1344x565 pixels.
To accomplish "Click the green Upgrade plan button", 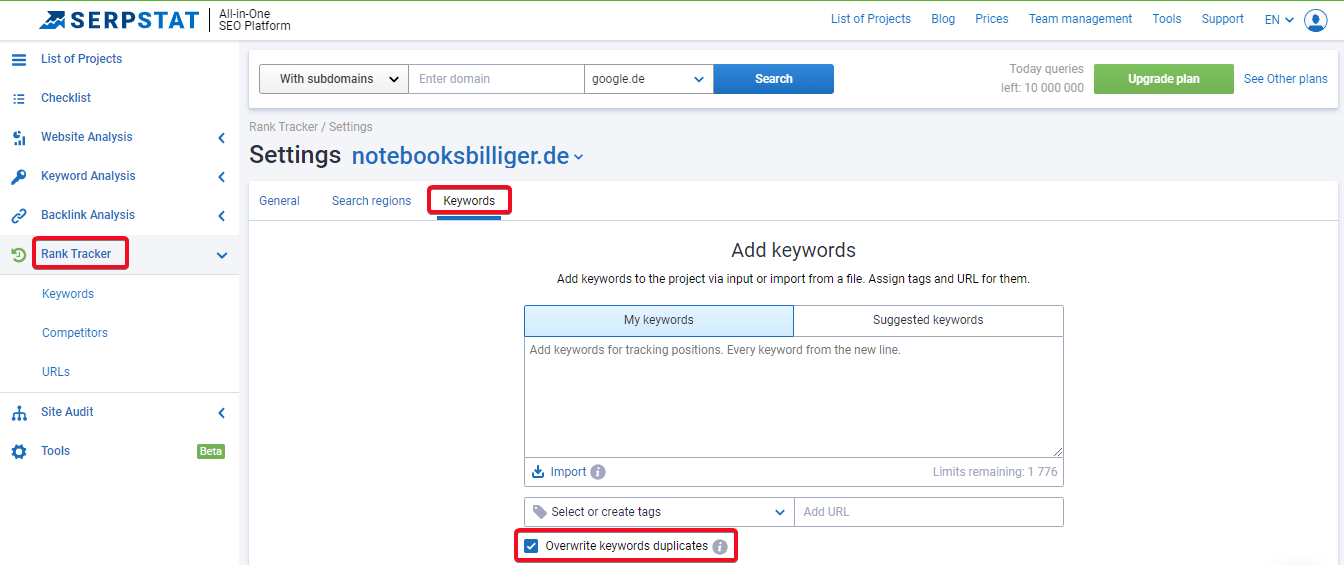I will (1164, 79).
